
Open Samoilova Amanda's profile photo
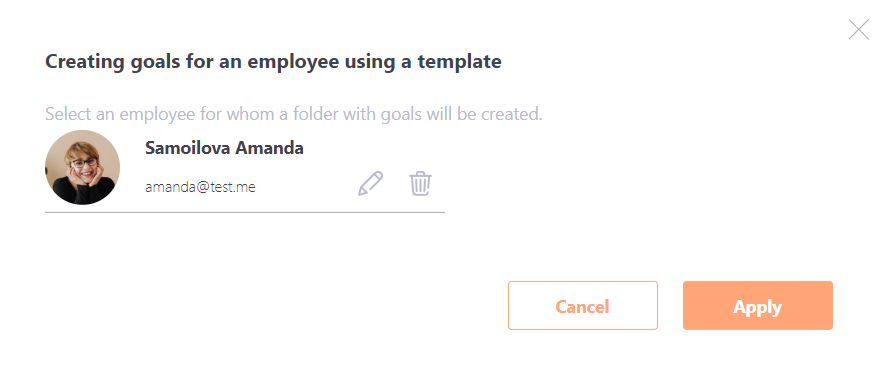[x=82, y=167]
